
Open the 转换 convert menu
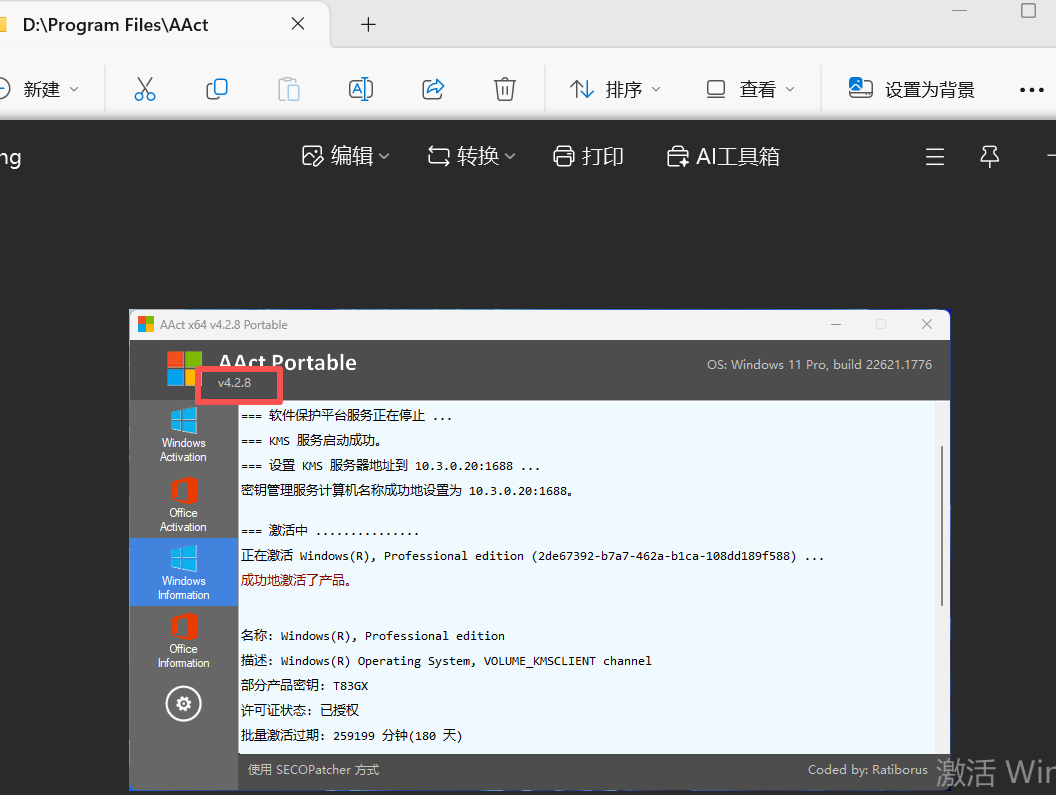(471, 156)
